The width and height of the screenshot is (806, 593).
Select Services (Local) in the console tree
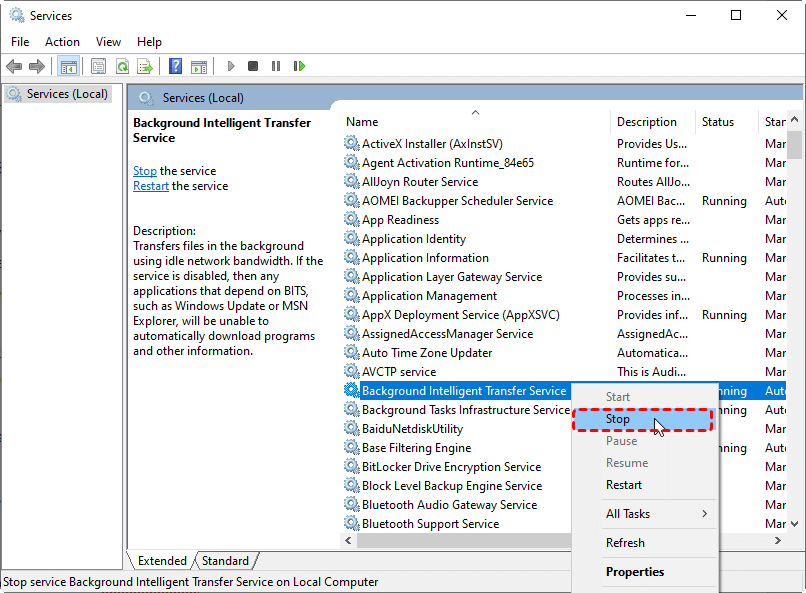67,94
